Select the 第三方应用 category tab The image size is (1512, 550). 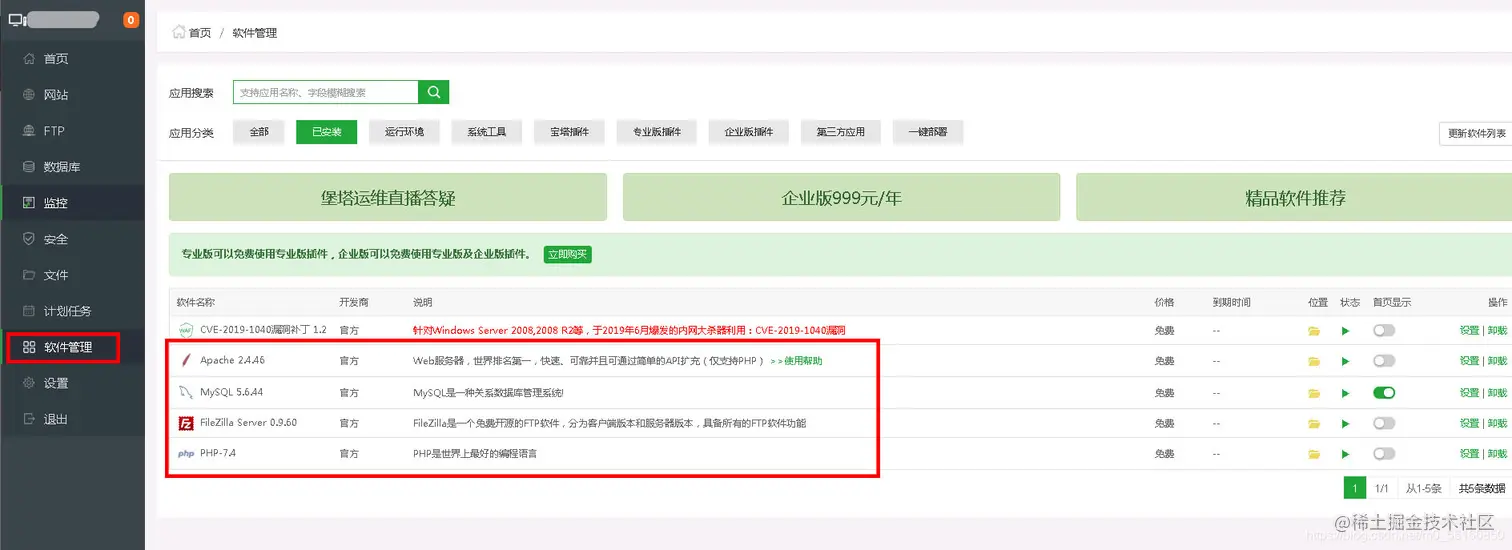[840, 132]
